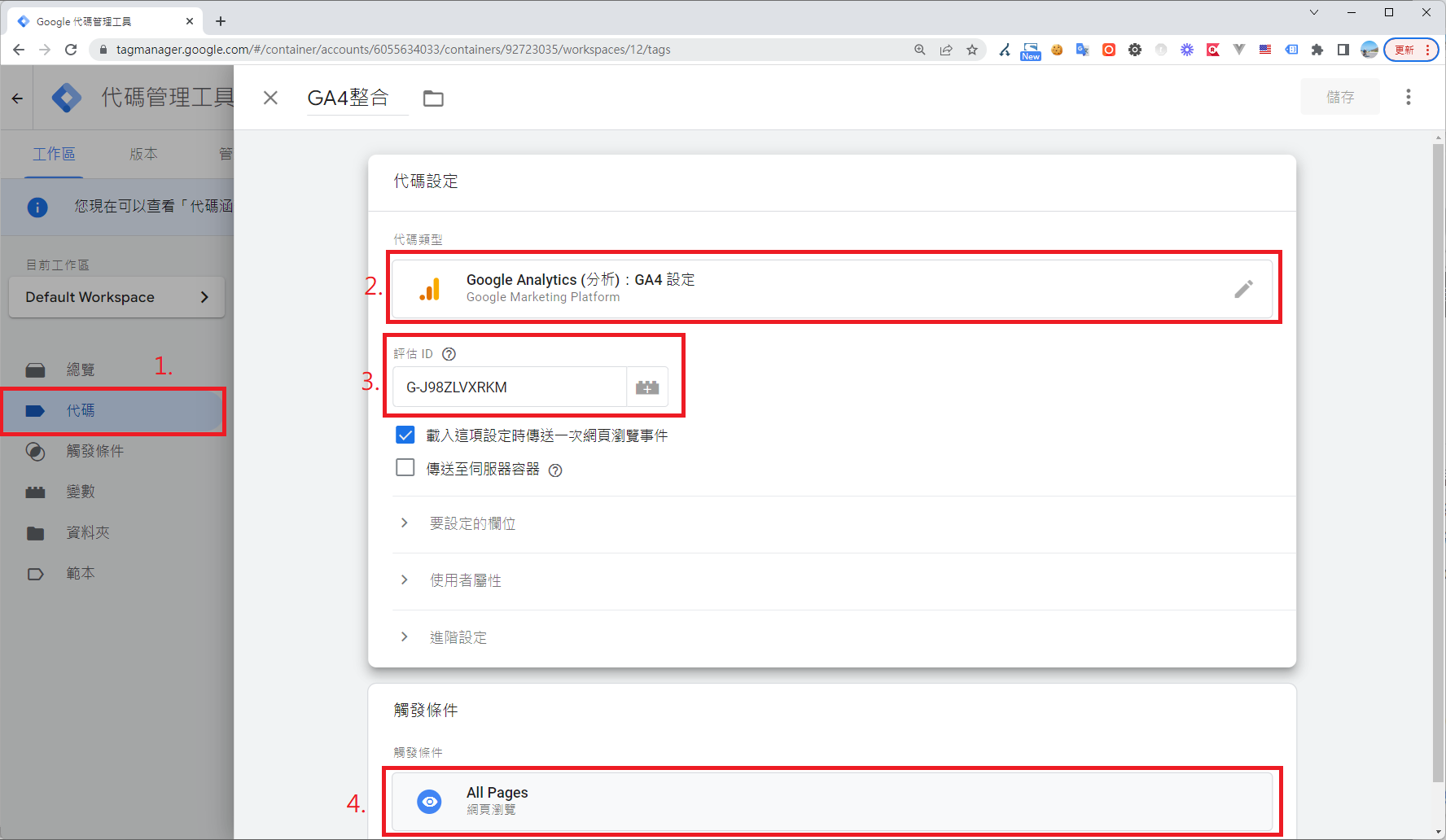Click the folder icon next to GA4整合
The height and width of the screenshot is (840, 1446).
(433, 98)
